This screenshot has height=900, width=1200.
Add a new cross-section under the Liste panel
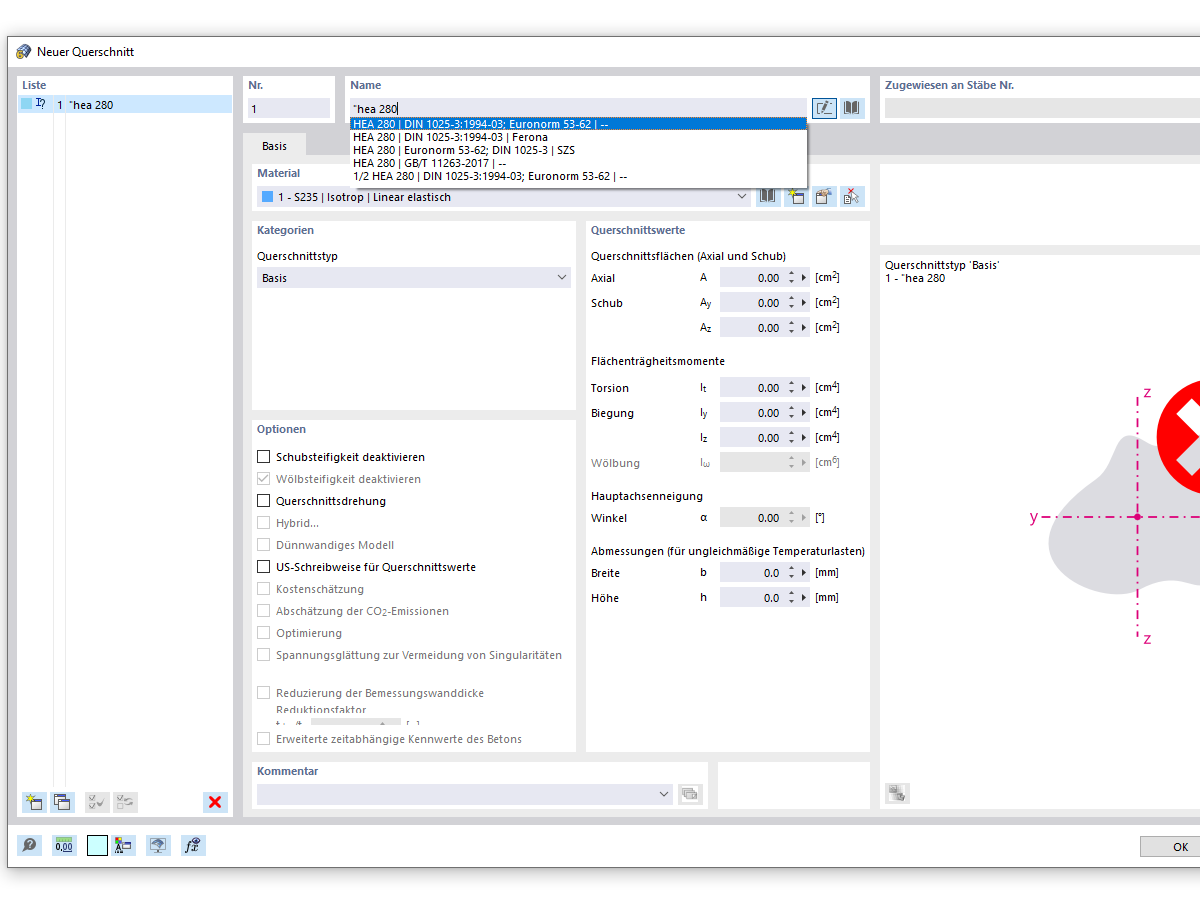pos(34,802)
